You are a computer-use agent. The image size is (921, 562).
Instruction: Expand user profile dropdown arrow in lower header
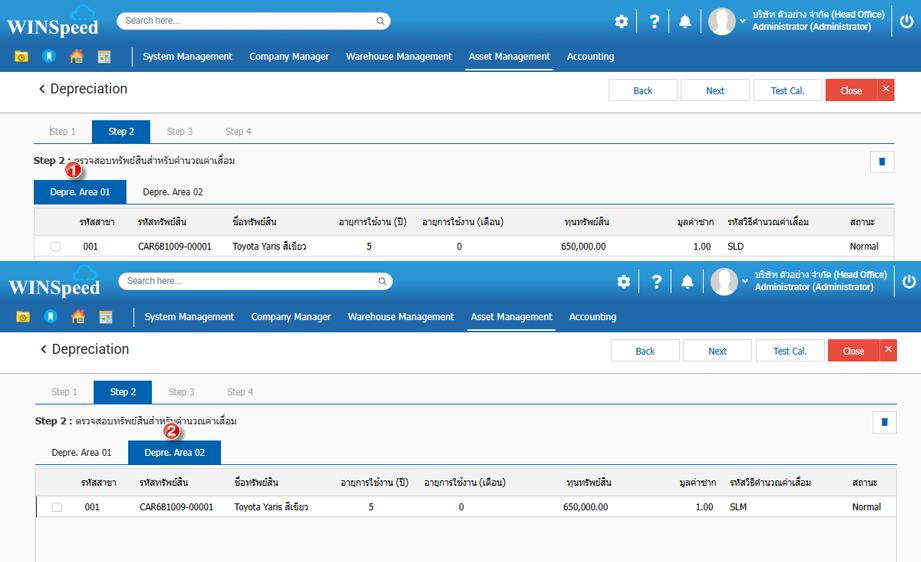tap(745, 282)
